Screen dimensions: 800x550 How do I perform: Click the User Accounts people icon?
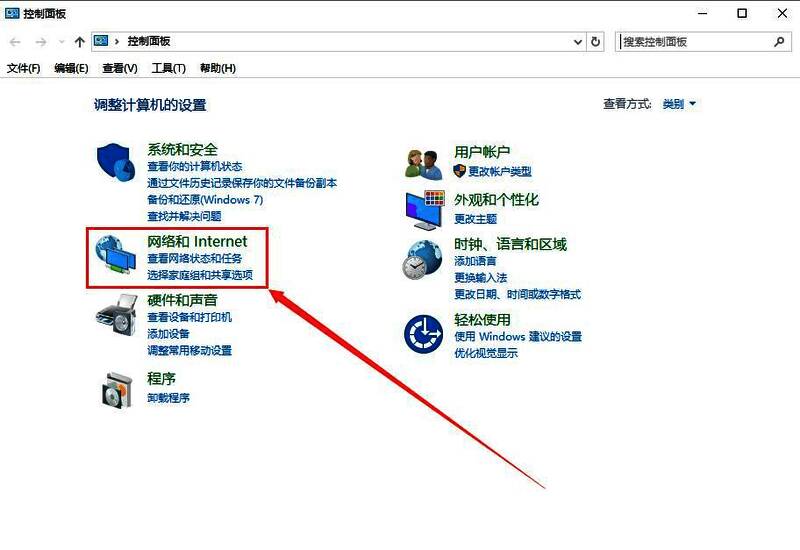(424, 163)
